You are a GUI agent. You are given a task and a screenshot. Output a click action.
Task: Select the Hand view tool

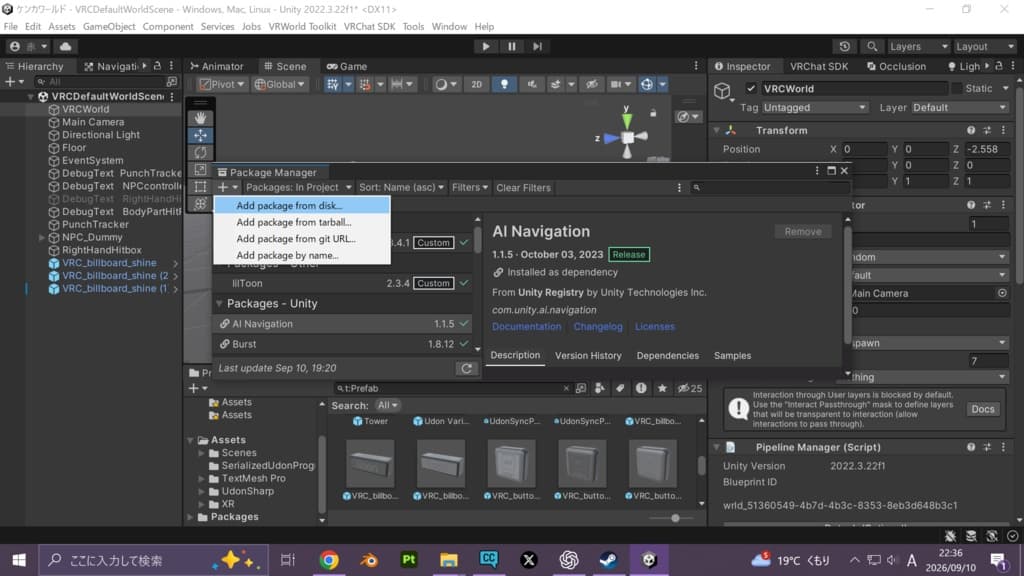coord(200,118)
